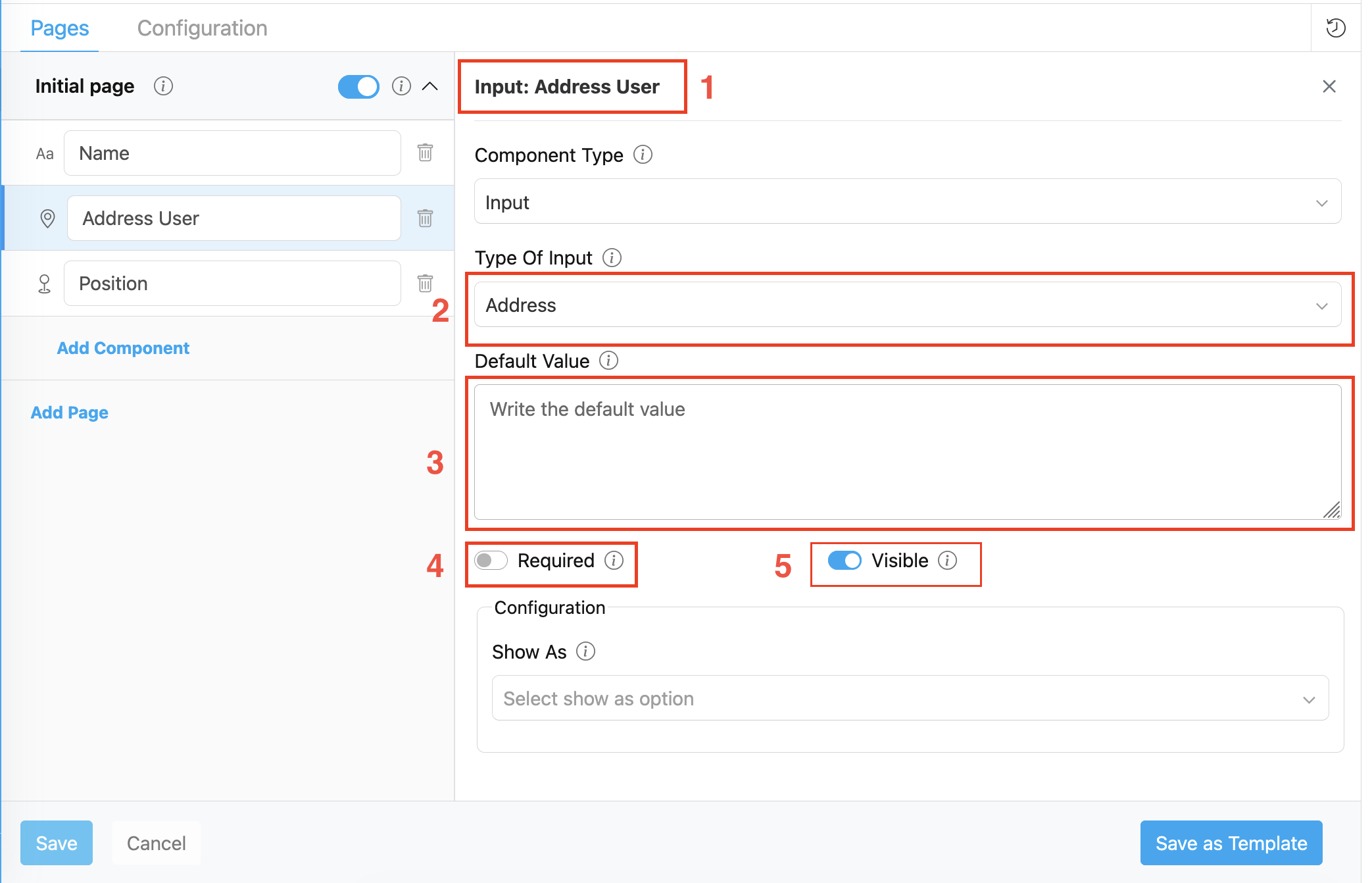Click the Cancel button
The image size is (1372, 883).
(157, 843)
